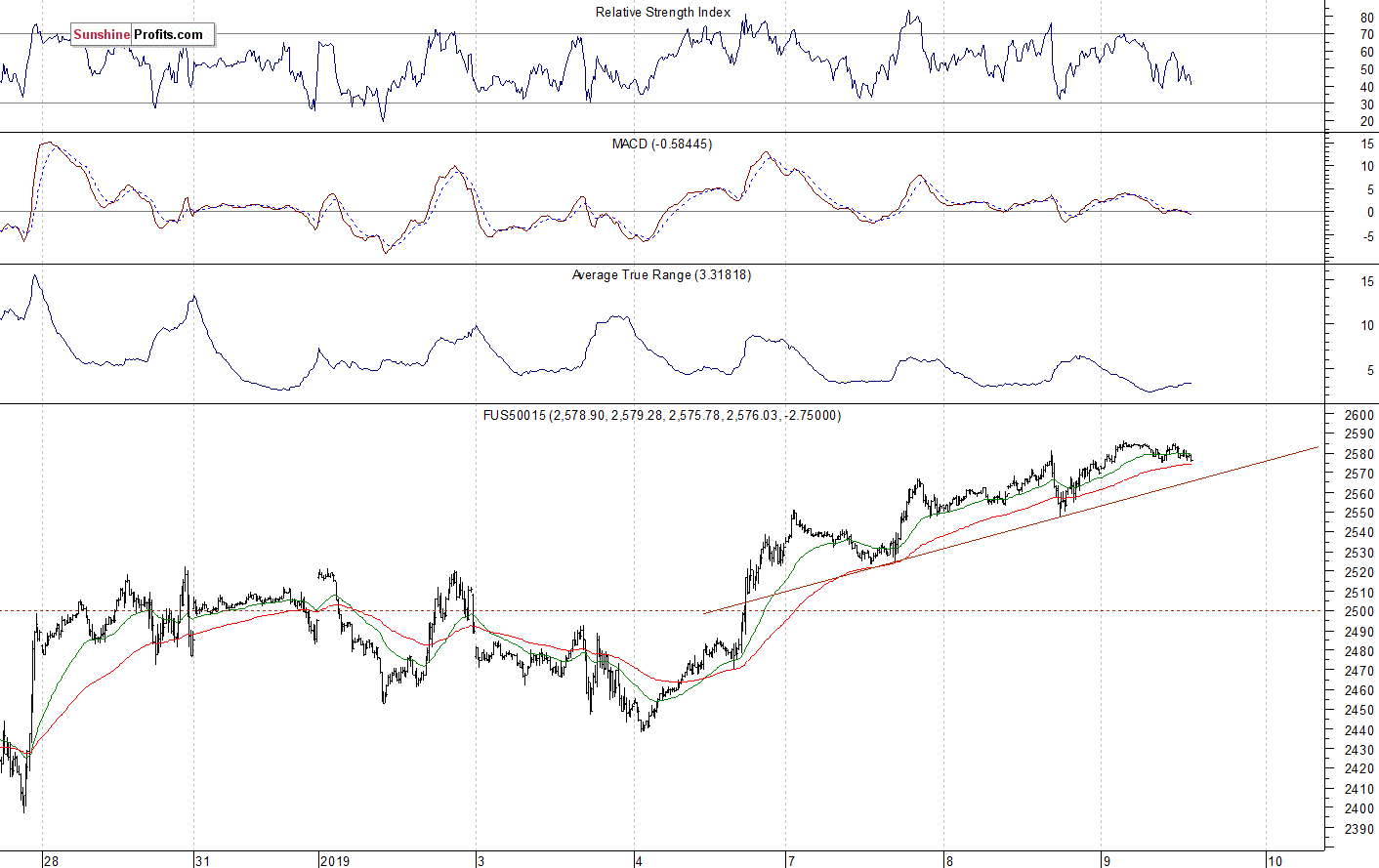Select the 2580 price axis label
Viewport: 1379px width, 868px height.
click(x=1358, y=454)
